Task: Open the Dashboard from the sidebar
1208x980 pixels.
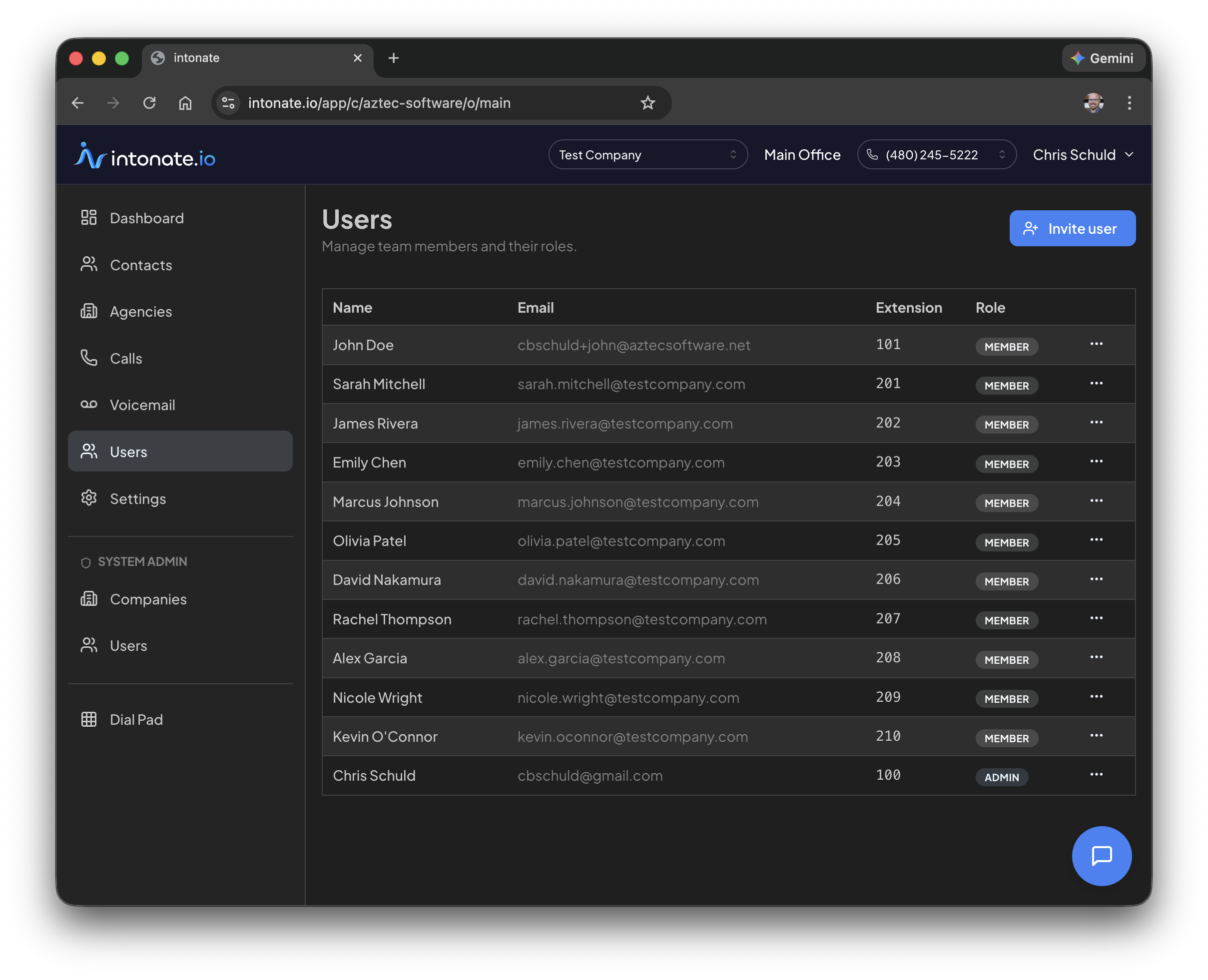Action: pos(146,218)
